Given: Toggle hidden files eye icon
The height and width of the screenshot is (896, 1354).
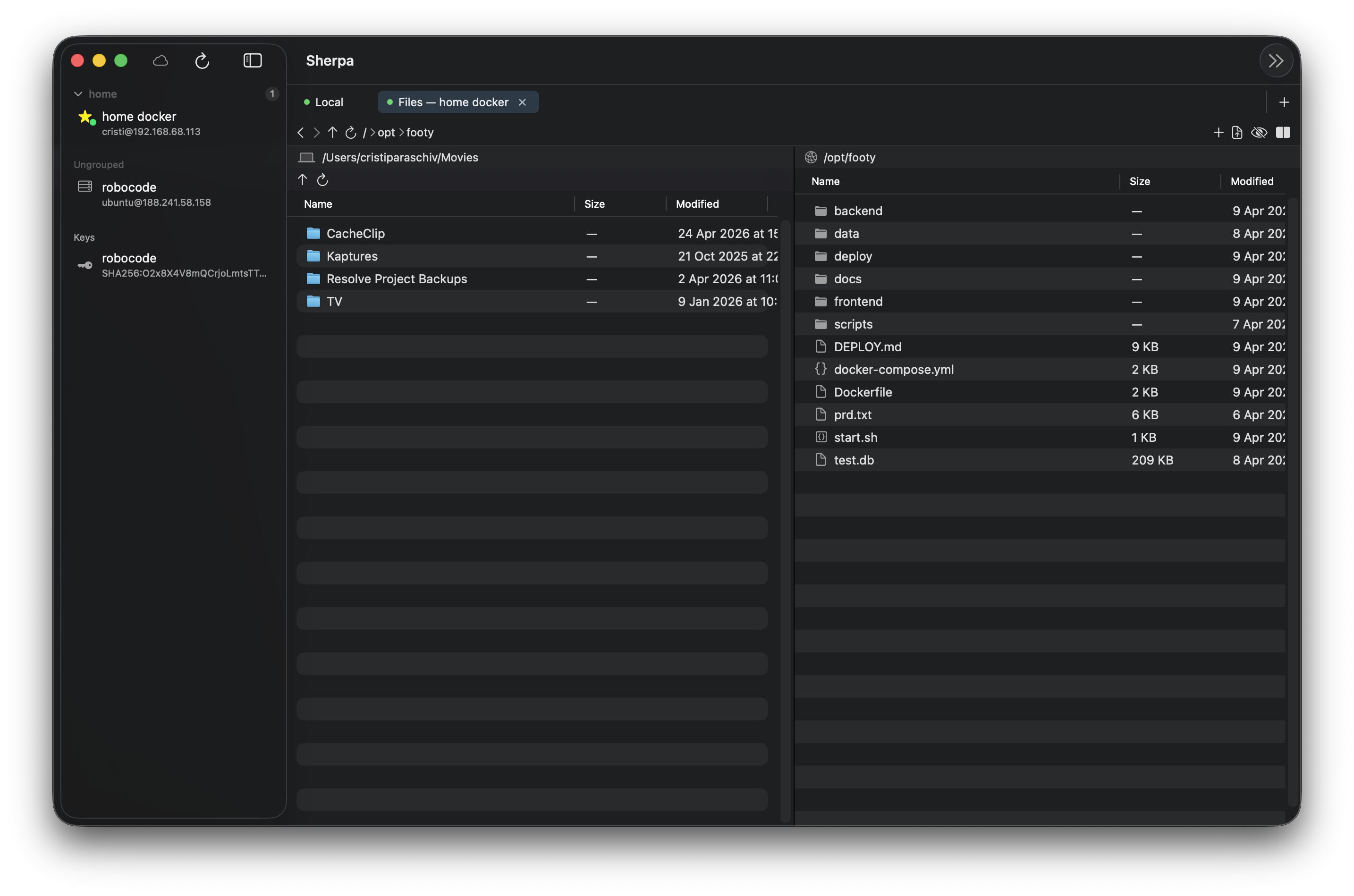Looking at the screenshot, I should pyautogui.click(x=1259, y=133).
